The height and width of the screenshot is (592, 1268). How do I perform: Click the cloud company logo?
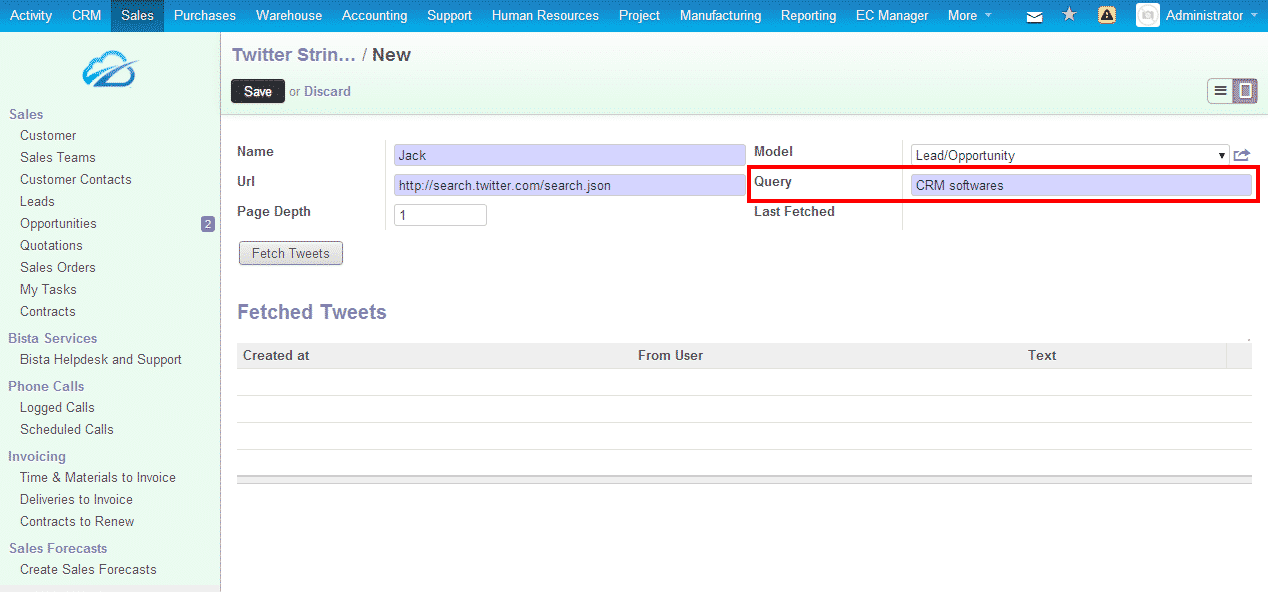pyautogui.click(x=110, y=69)
